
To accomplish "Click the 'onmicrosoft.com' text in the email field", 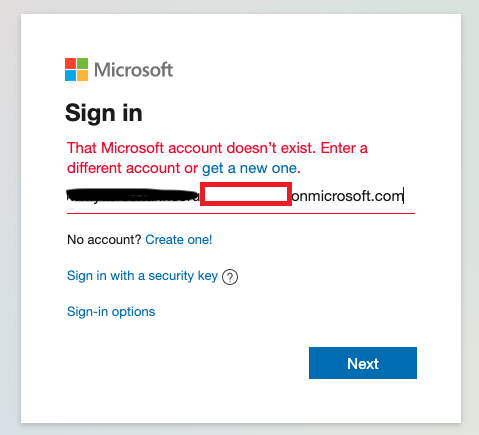I will [347, 196].
